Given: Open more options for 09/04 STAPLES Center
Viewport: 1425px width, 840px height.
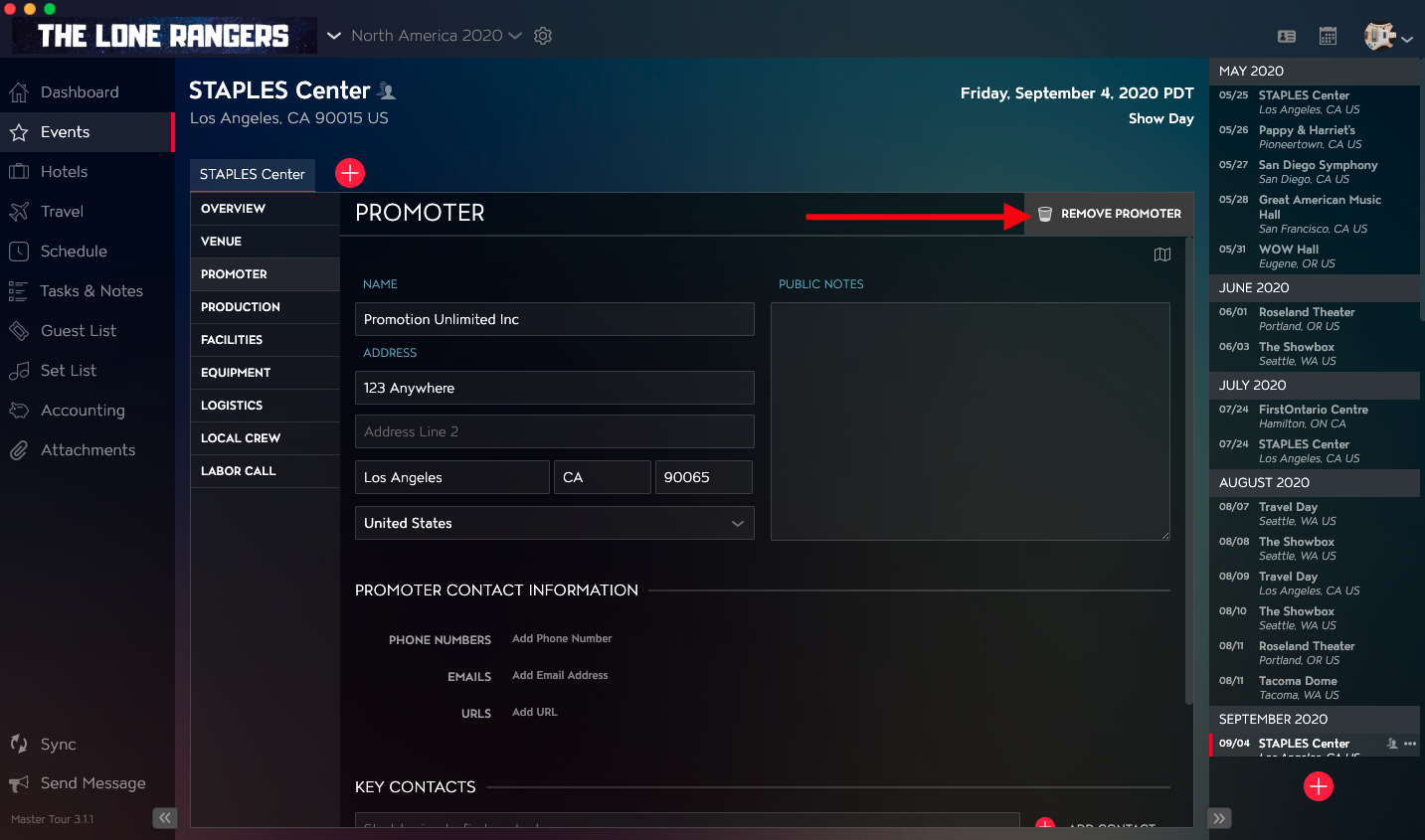Looking at the screenshot, I should (1410, 744).
